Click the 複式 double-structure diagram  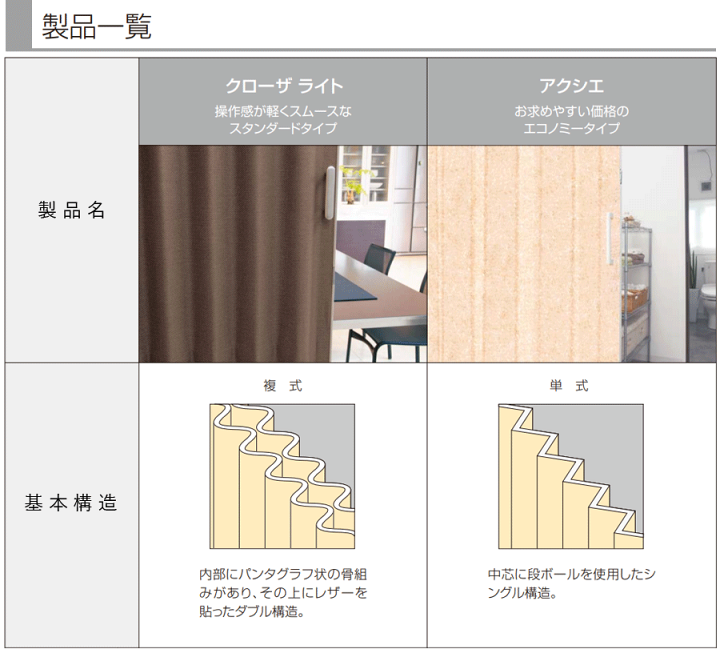[282, 476]
